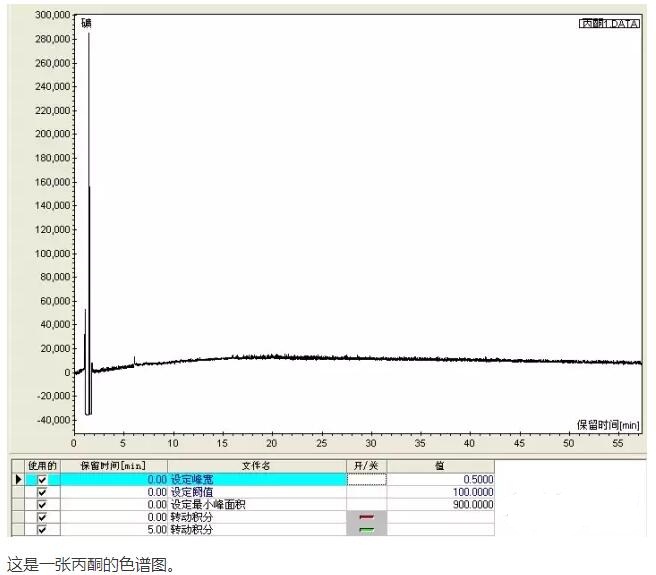Click the green on/off icon for 转动积分 at 5.00
This screenshot has height=575, width=656.
point(366,529)
